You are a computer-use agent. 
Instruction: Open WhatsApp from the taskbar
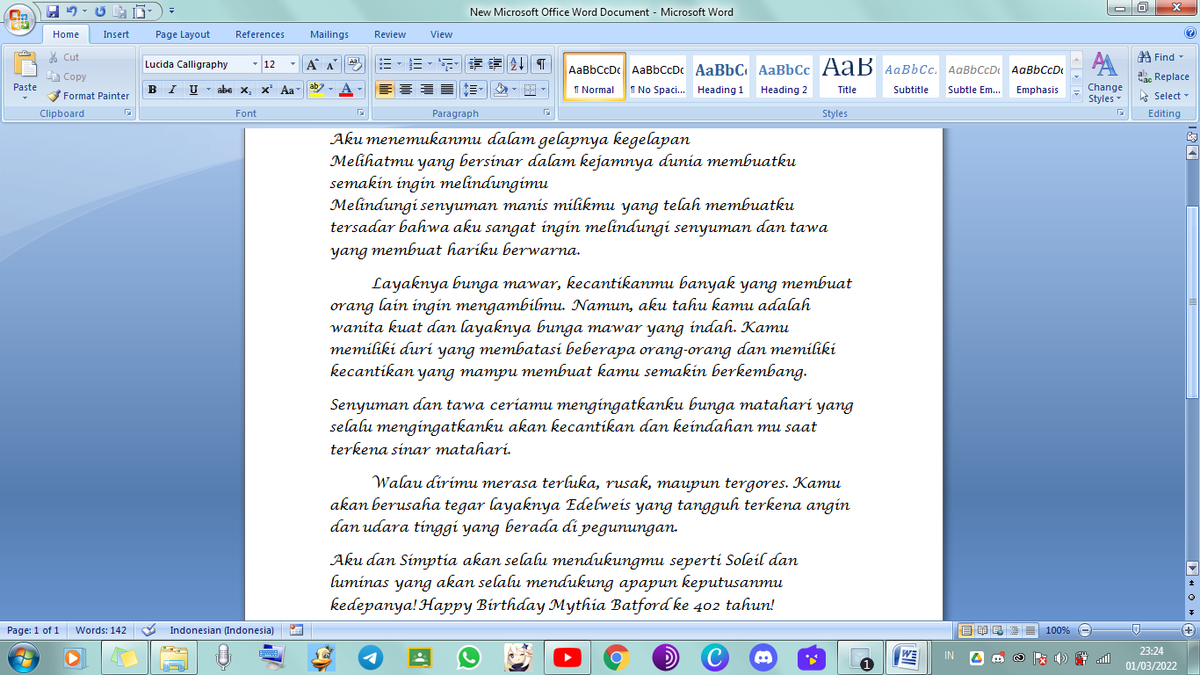pyautogui.click(x=468, y=657)
